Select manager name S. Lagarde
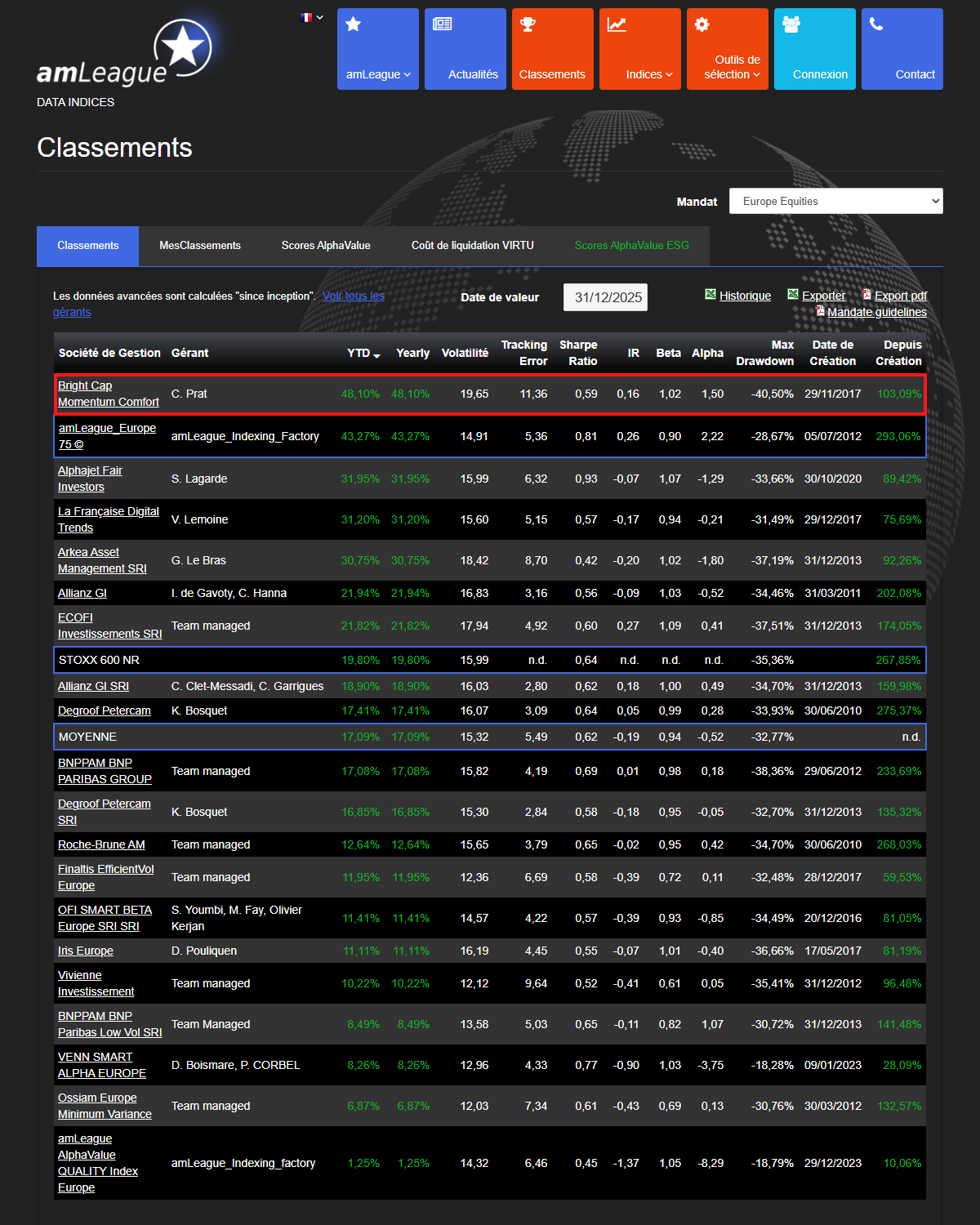 tap(199, 479)
